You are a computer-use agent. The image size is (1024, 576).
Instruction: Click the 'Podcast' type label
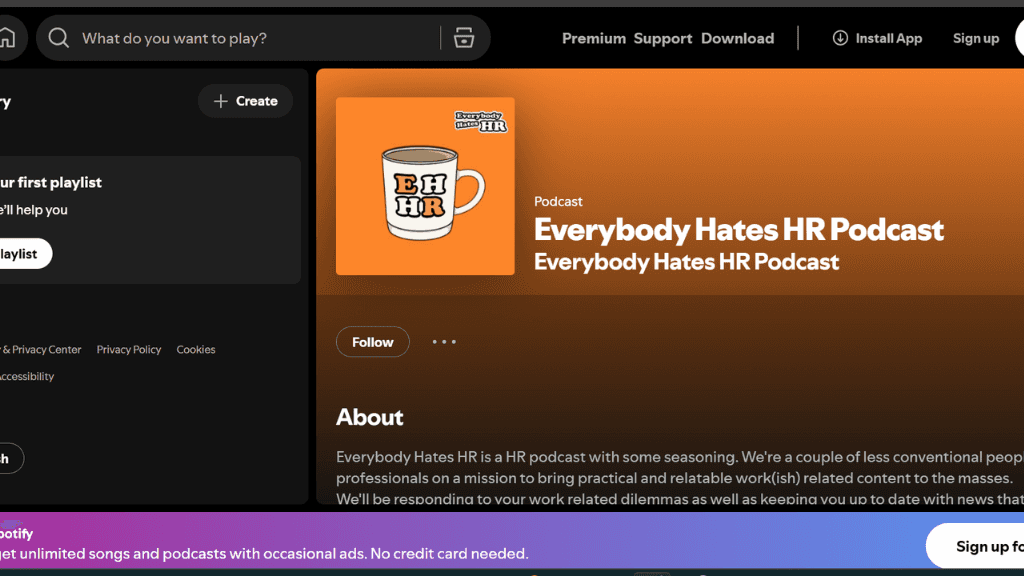[558, 201]
